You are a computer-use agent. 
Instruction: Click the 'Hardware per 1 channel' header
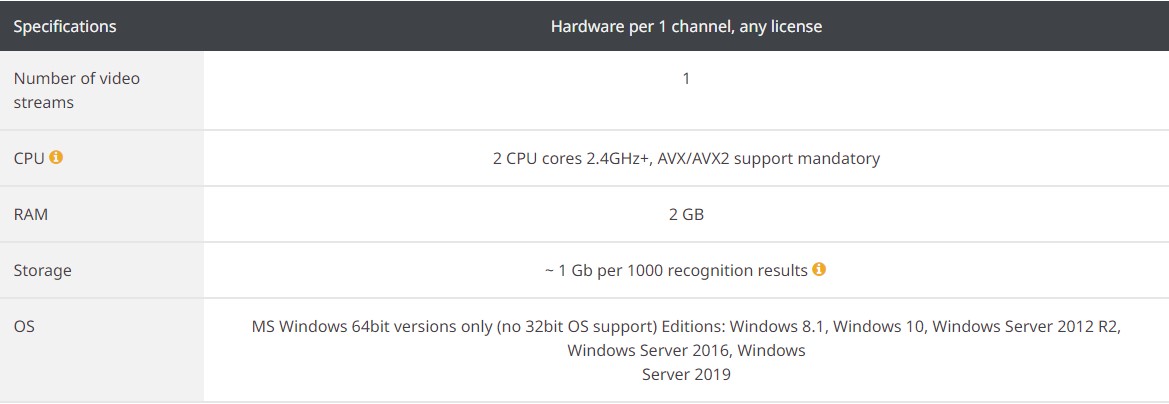(686, 26)
